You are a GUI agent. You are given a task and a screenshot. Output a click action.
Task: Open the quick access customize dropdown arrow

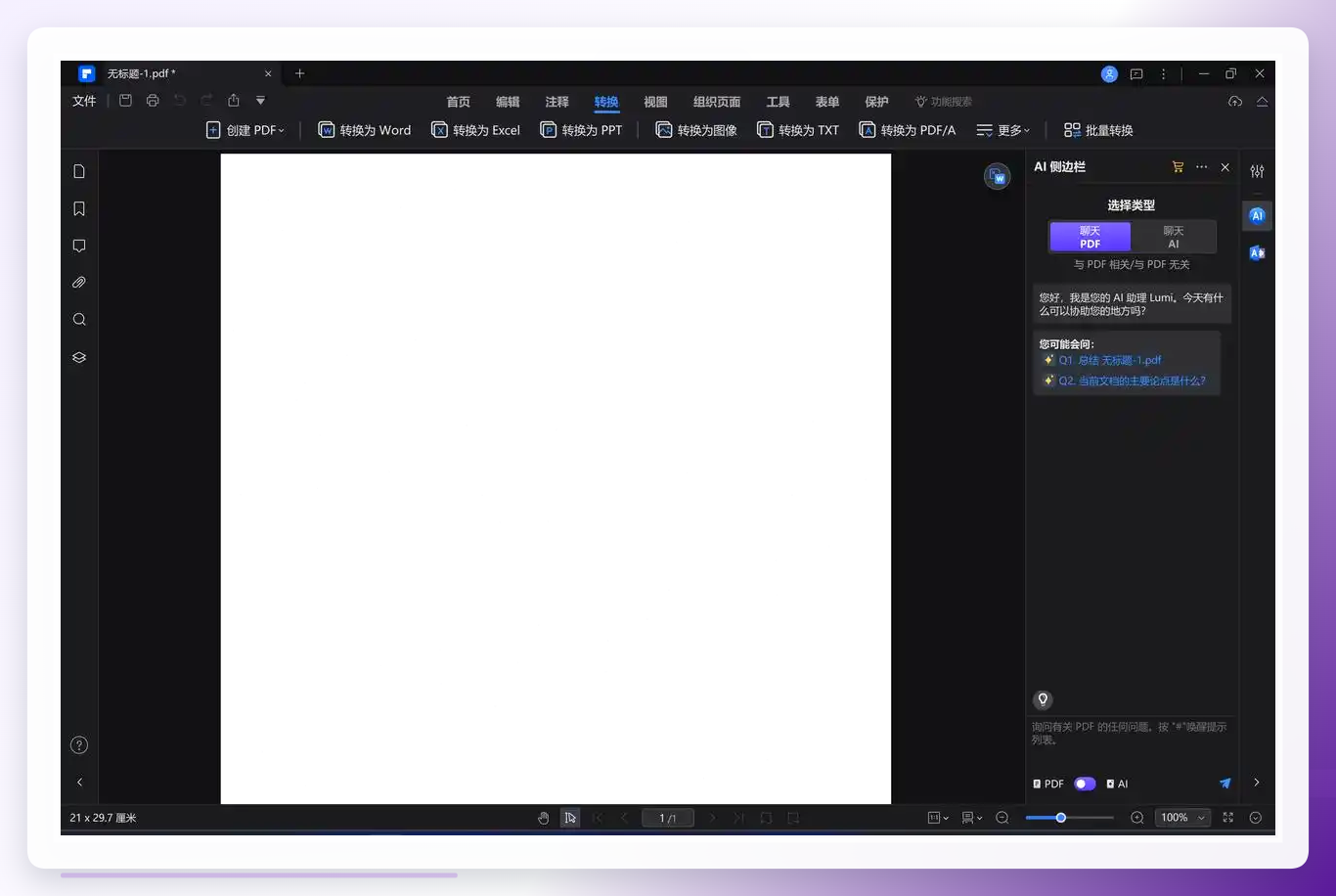click(x=260, y=101)
